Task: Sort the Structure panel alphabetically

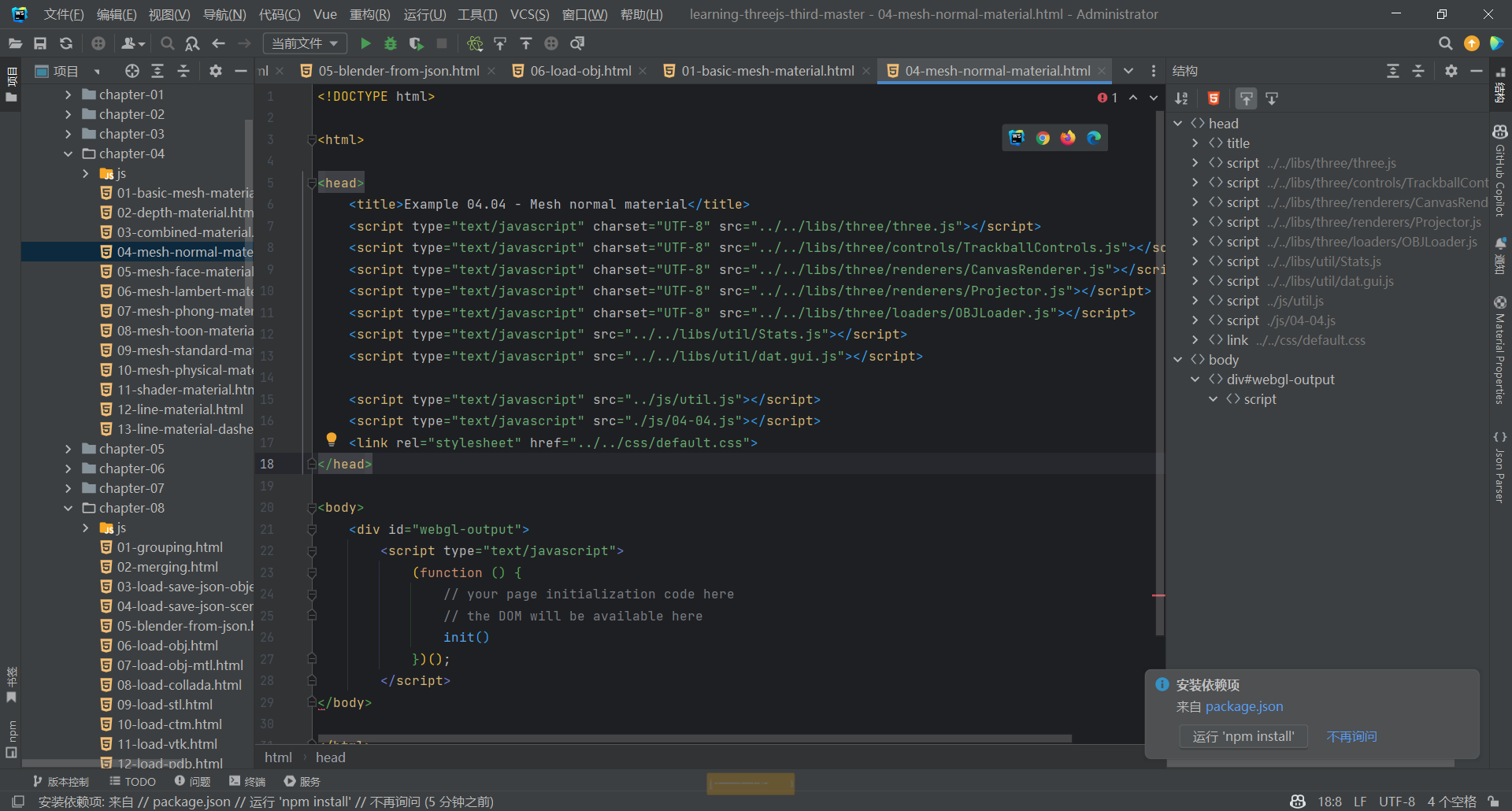Action: point(1181,98)
